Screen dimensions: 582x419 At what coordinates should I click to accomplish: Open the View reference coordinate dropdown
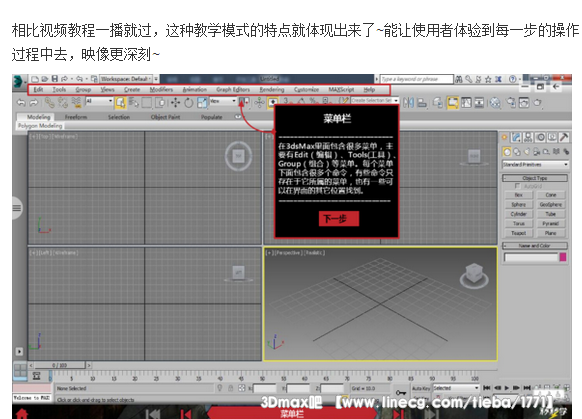point(223,101)
